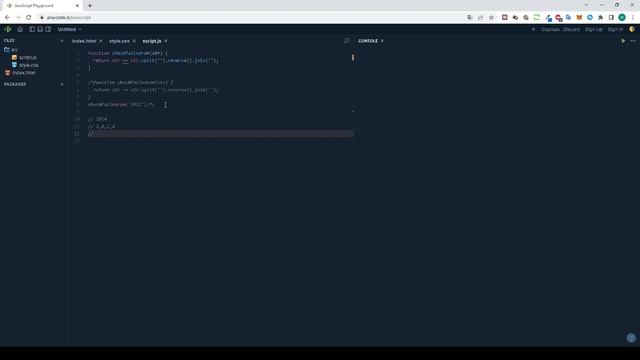Viewport: 640px width, 360px height.
Task: Toggle the browser side panel icon
Action: click(611, 18)
